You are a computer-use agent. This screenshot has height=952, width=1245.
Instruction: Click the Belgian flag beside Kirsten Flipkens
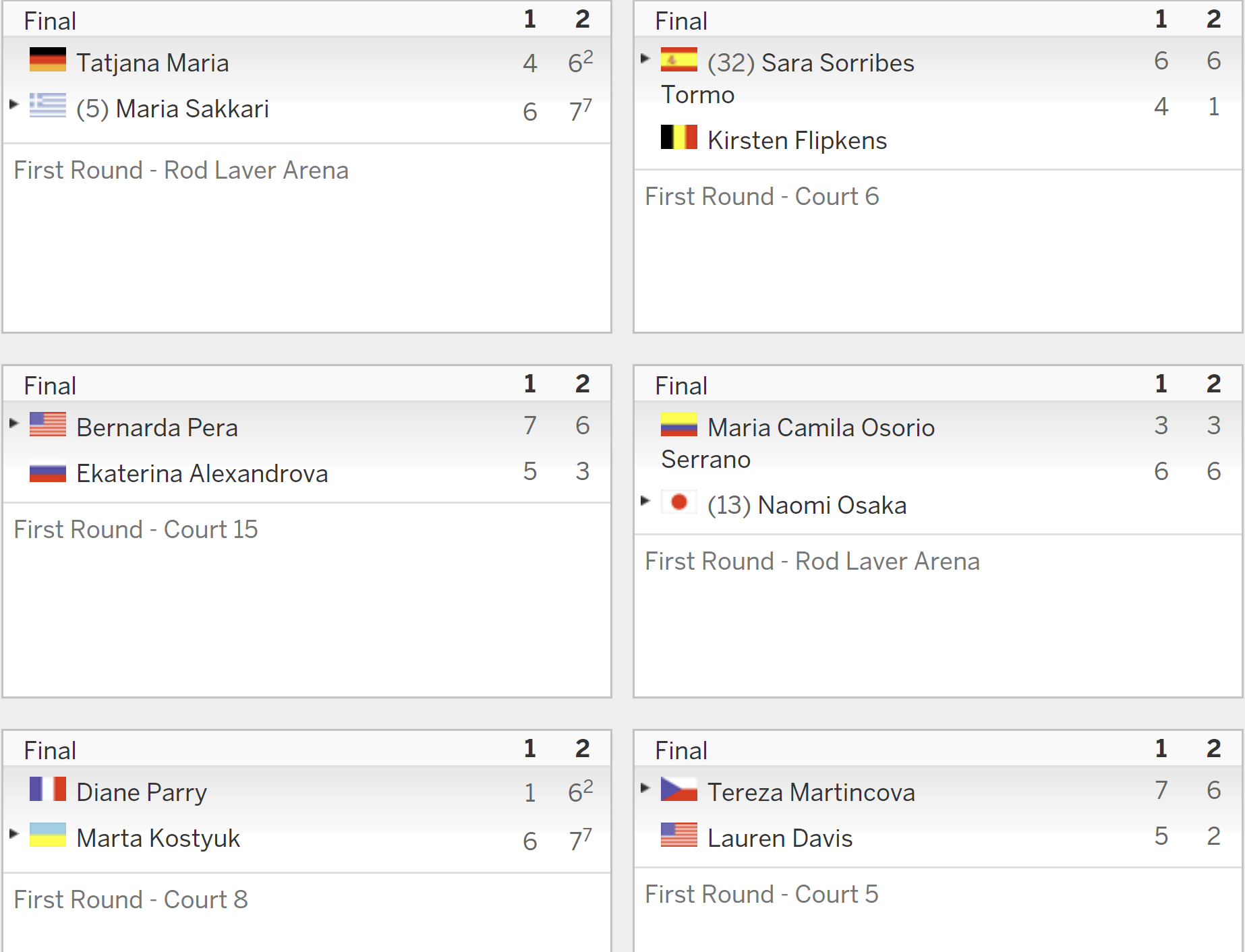pyautogui.click(x=679, y=137)
